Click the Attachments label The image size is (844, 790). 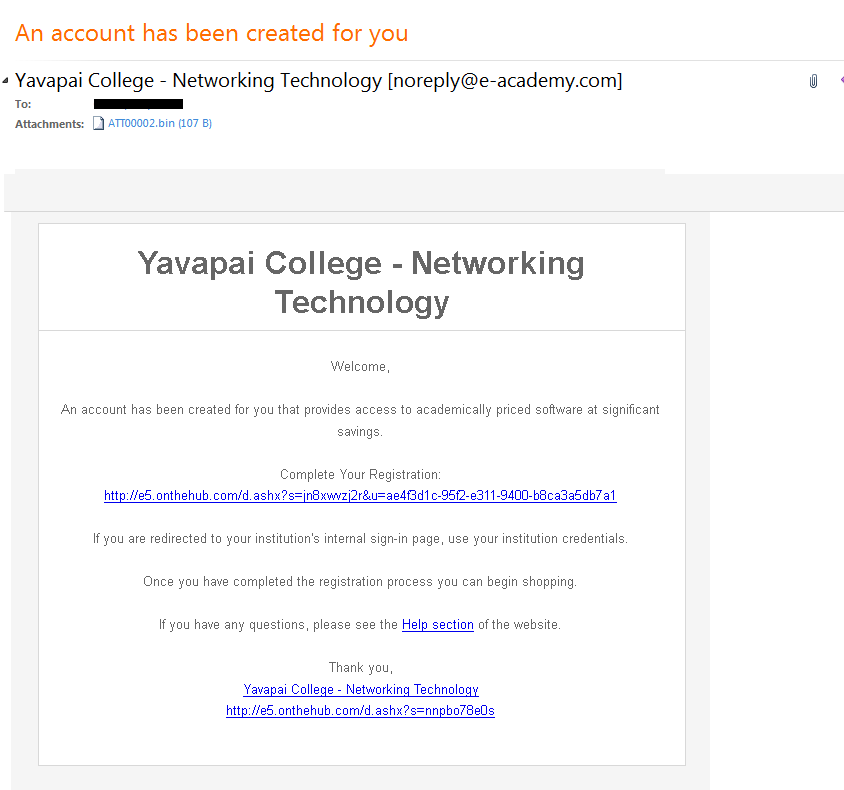tap(50, 124)
